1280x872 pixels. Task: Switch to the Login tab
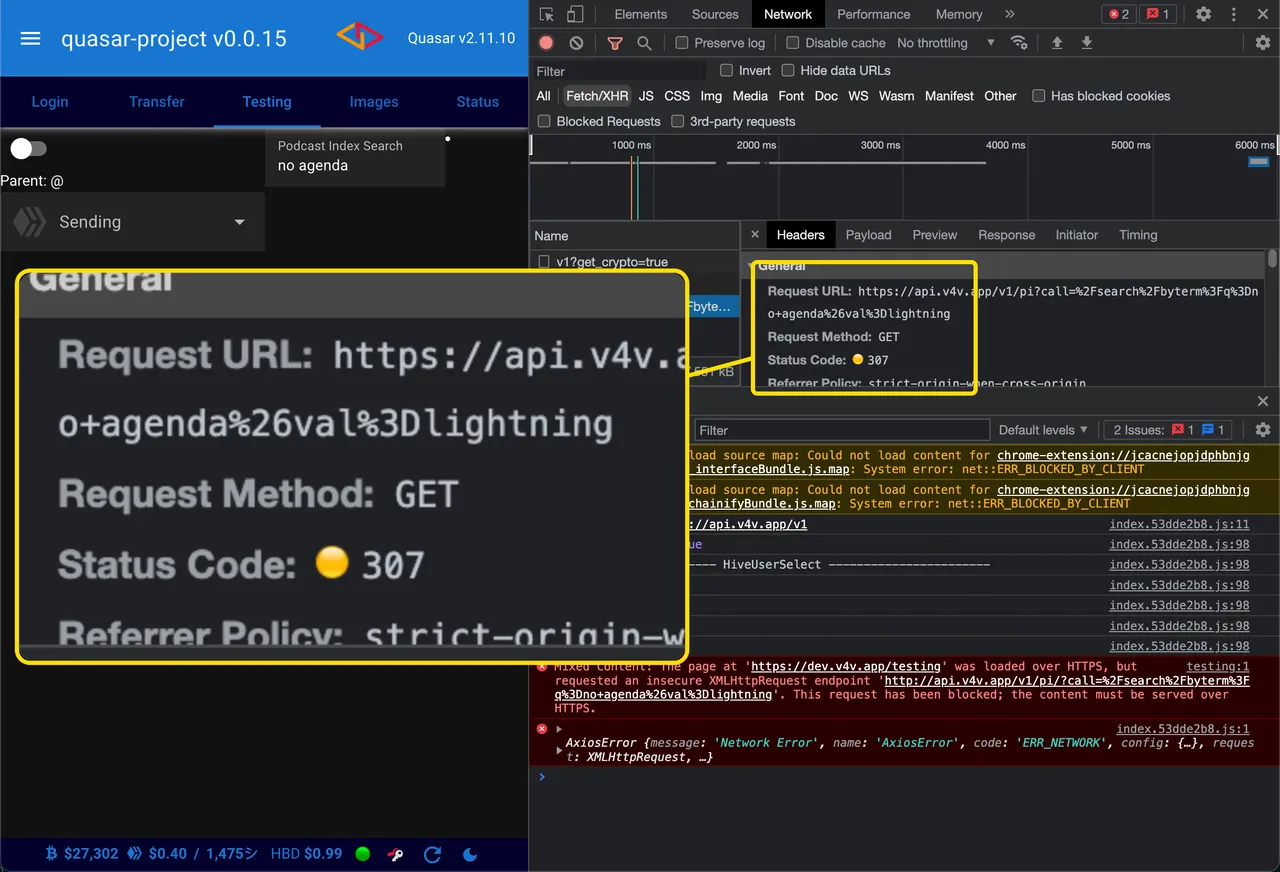pos(50,102)
